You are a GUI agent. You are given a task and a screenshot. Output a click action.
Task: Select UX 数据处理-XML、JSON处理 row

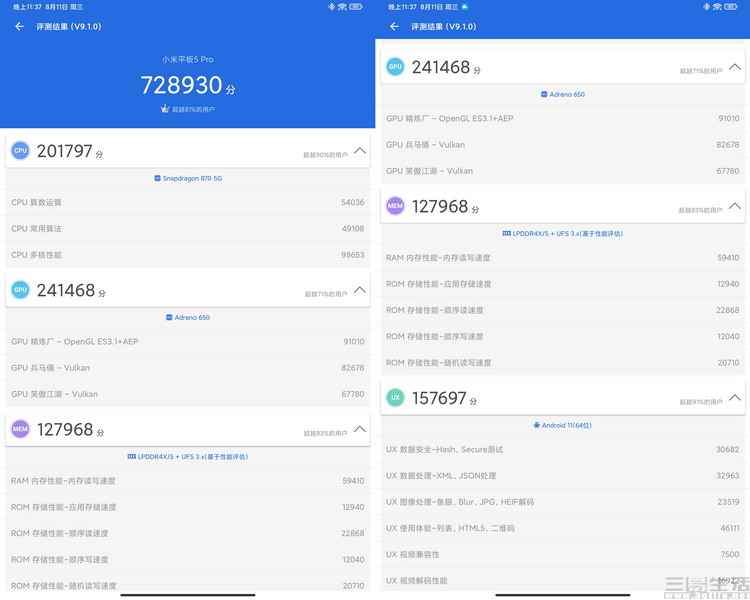click(562, 476)
